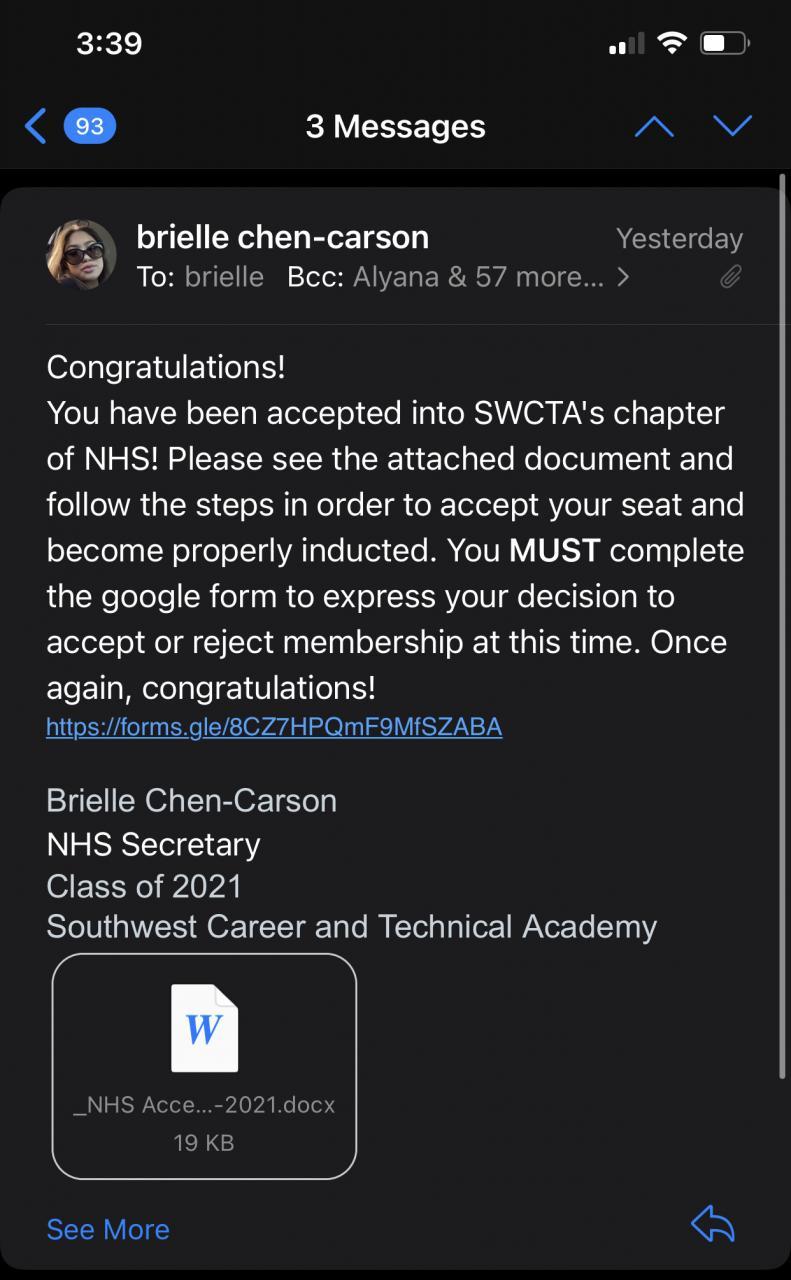Tap the 93 unread count badge

[x=90, y=126]
